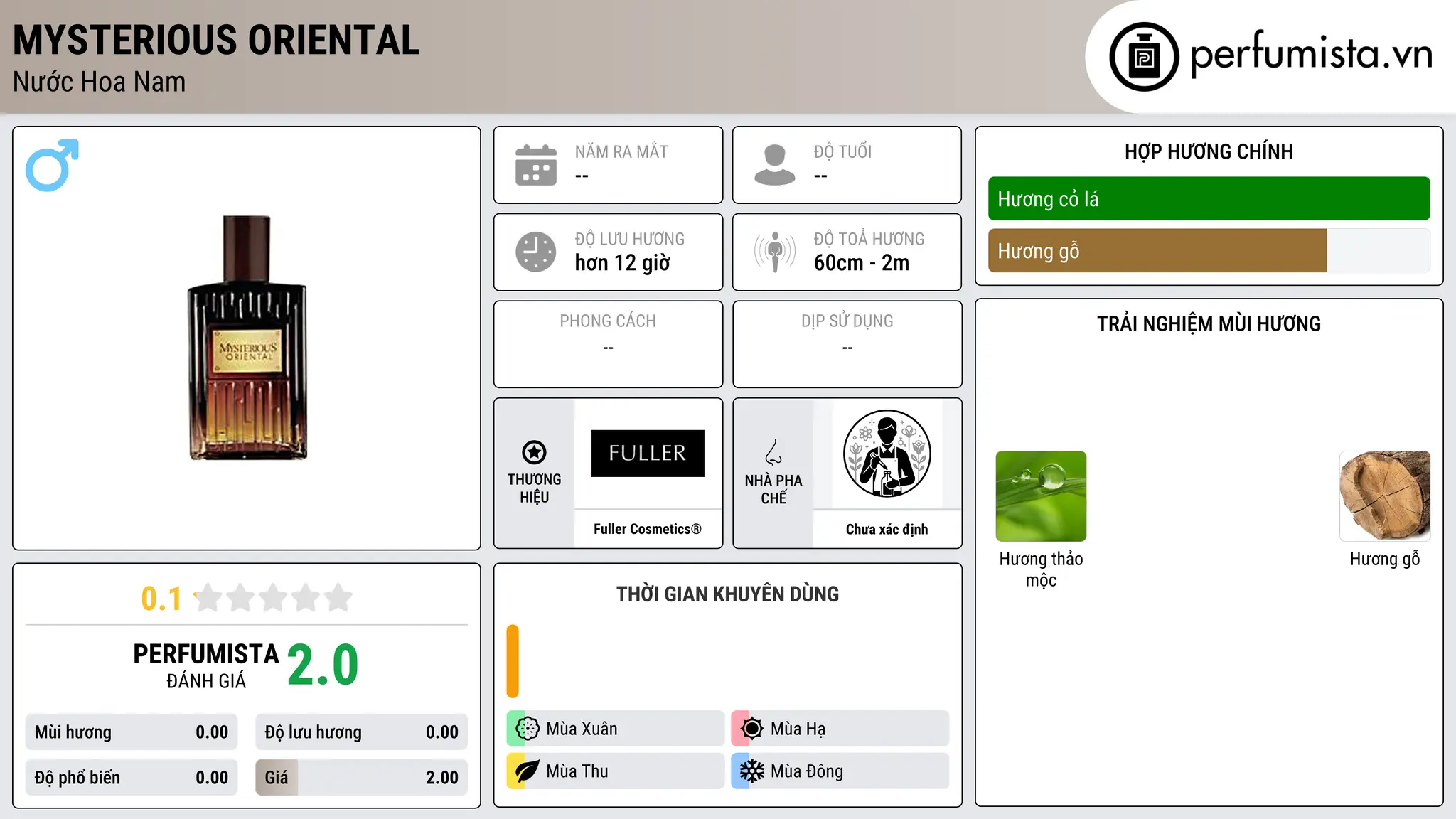Click the snowflake icon for Mùa Đông
1456x819 pixels.
tap(752, 771)
